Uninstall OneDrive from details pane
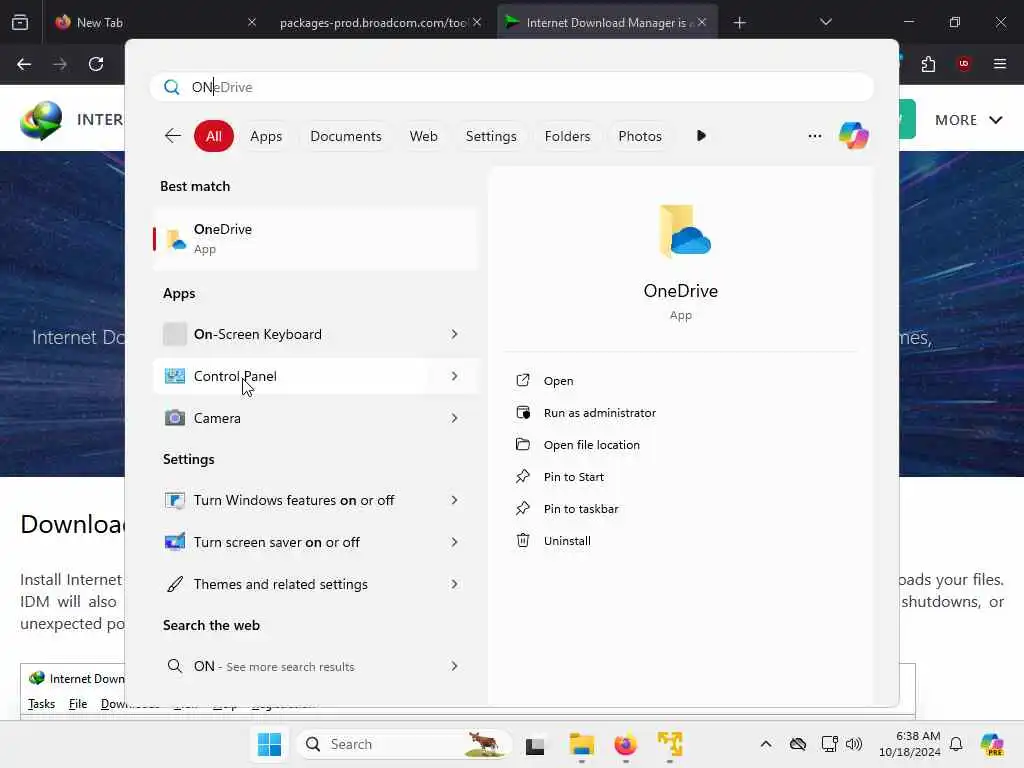Screen dimensions: 1024x768 coord(553,541)
